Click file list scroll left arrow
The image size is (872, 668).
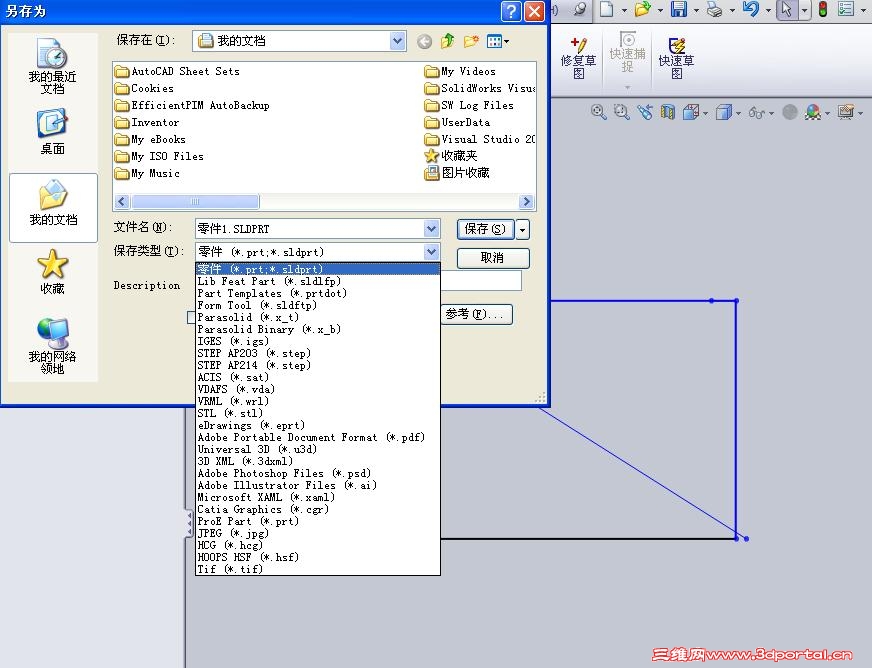point(122,201)
